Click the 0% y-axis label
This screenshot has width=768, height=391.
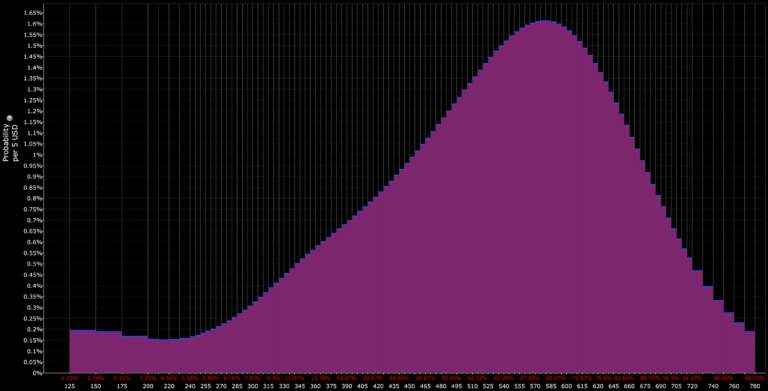click(x=37, y=373)
